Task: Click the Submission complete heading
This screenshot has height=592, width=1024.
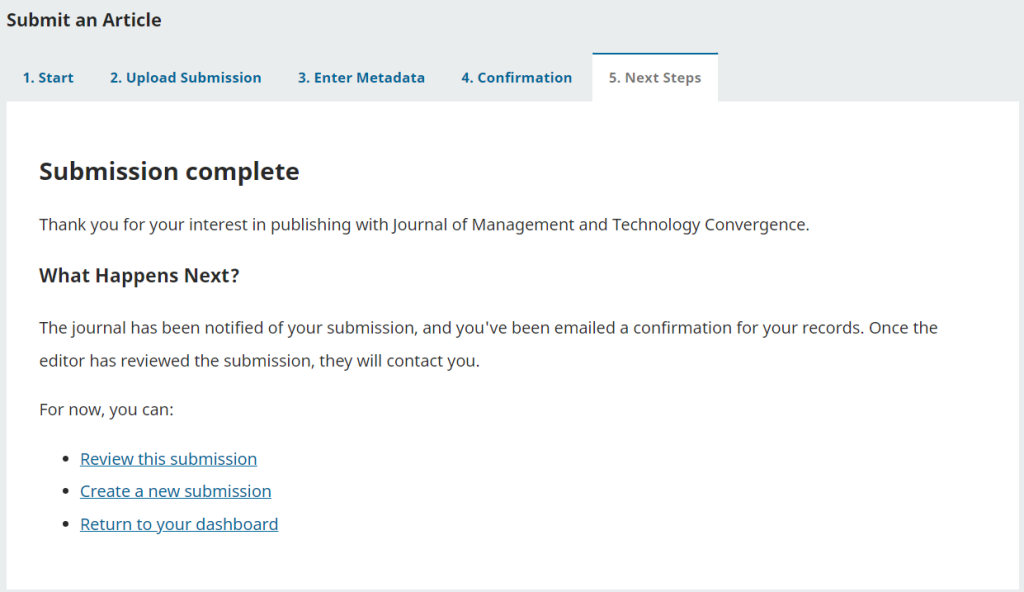Action: [169, 171]
